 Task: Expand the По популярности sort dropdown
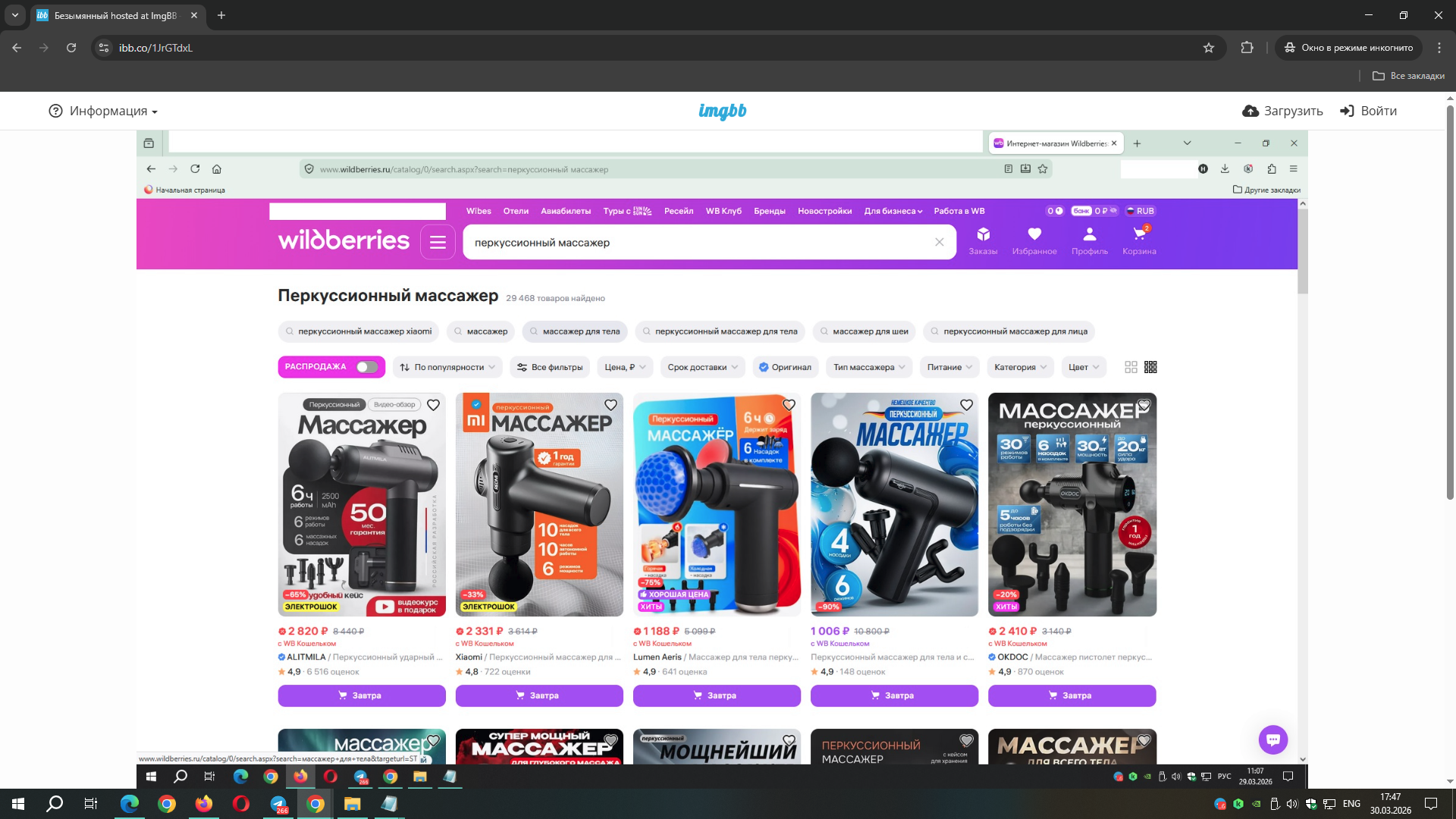pyautogui.click(x=447, y=367)
